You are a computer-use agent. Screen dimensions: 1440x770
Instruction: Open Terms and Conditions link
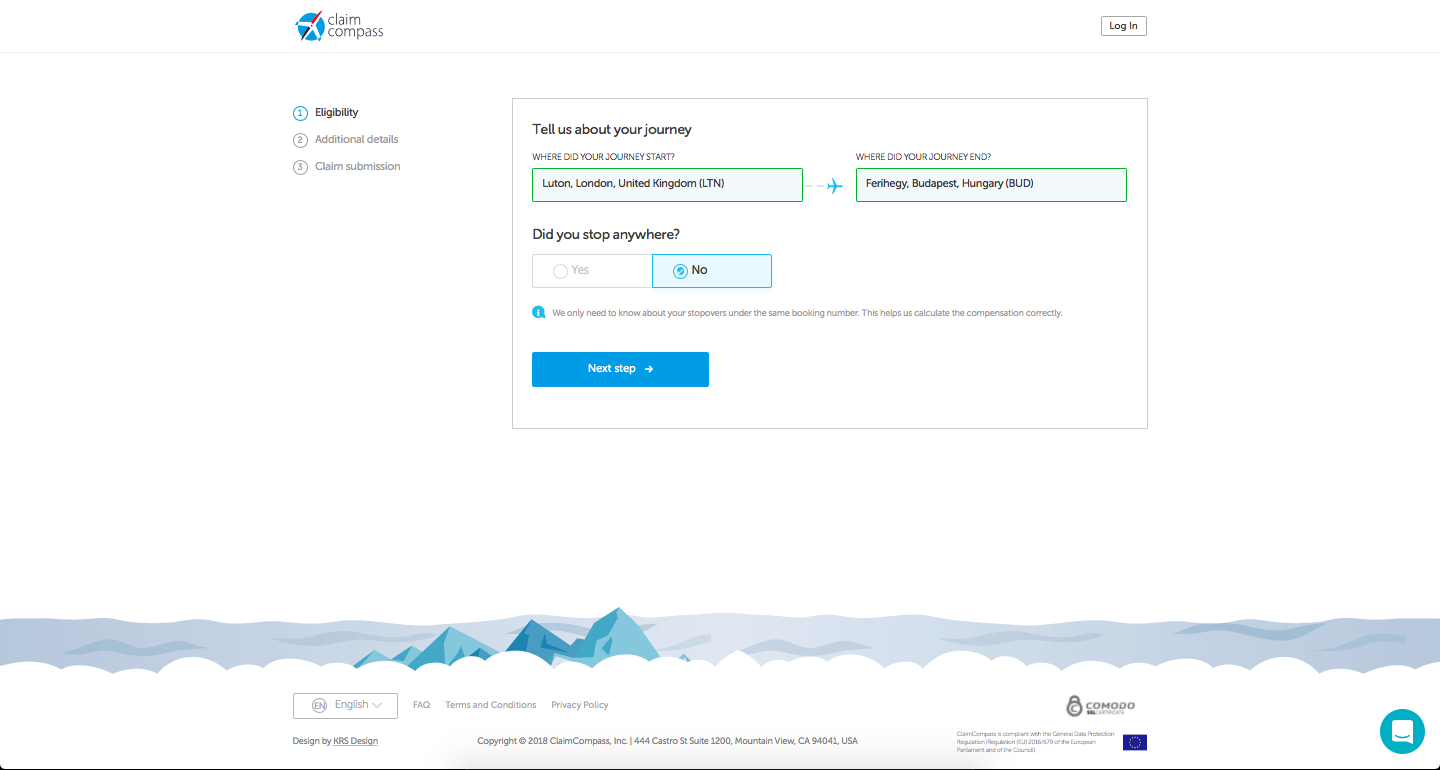[x=490, y=705]
